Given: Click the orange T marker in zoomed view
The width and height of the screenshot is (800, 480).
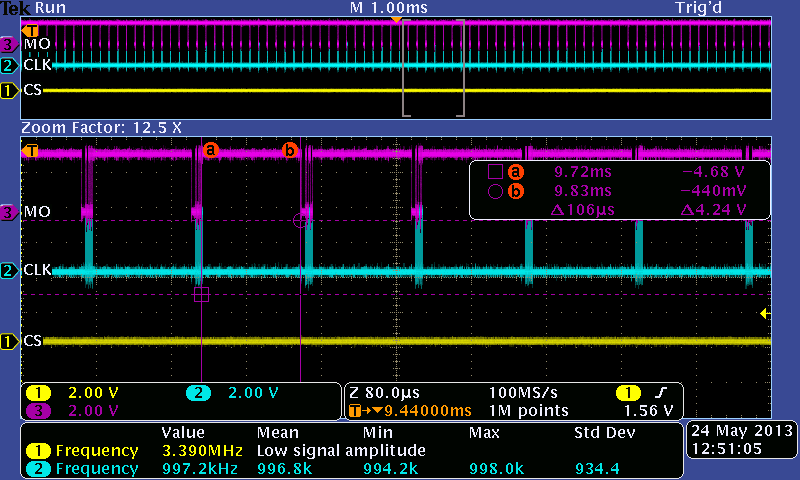Looking at the screenshot, I should coord(30,150).
